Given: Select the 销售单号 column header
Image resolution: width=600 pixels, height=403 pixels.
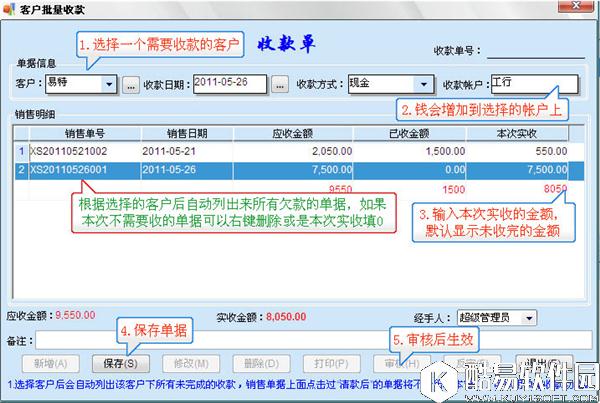Looking at the screenshot, I should tap(85, 134).
